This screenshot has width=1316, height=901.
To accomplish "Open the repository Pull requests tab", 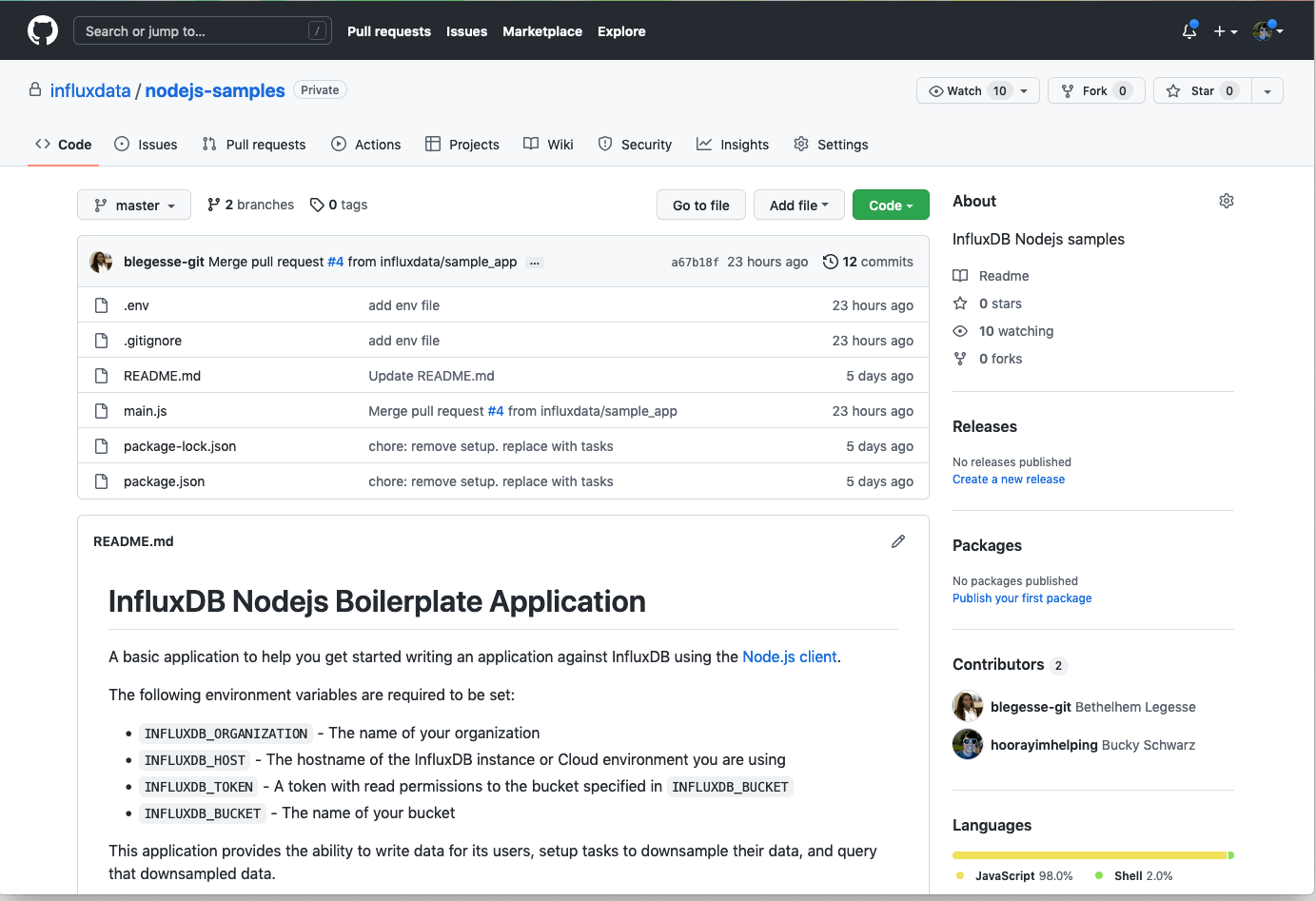I will pos(254,145).
